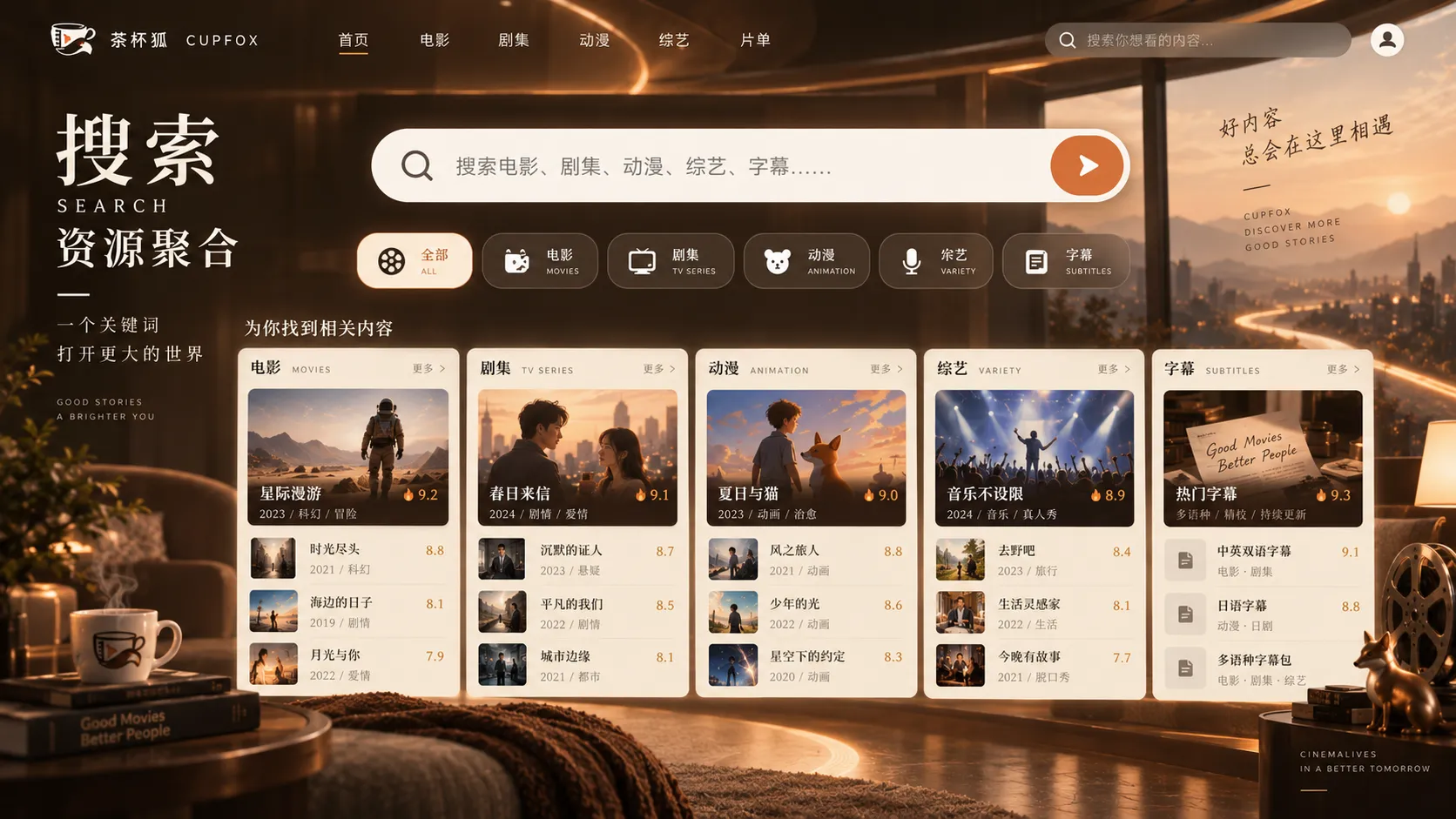Open the 时光尽头 list entry
Viewport: 1456px width, 819px height.
tap(348, 559)
